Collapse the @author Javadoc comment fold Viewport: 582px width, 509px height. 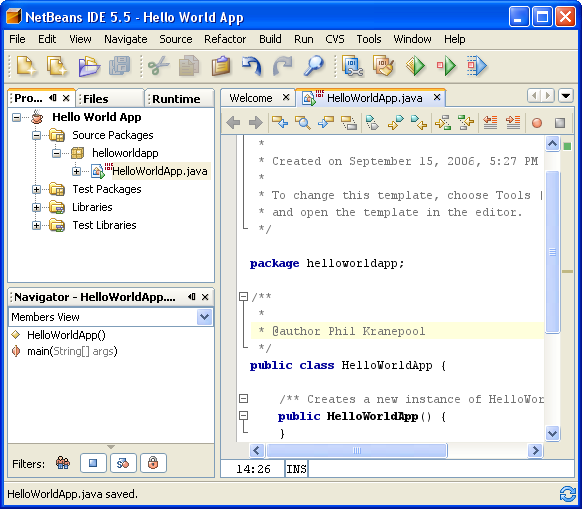tap(243, 296)
